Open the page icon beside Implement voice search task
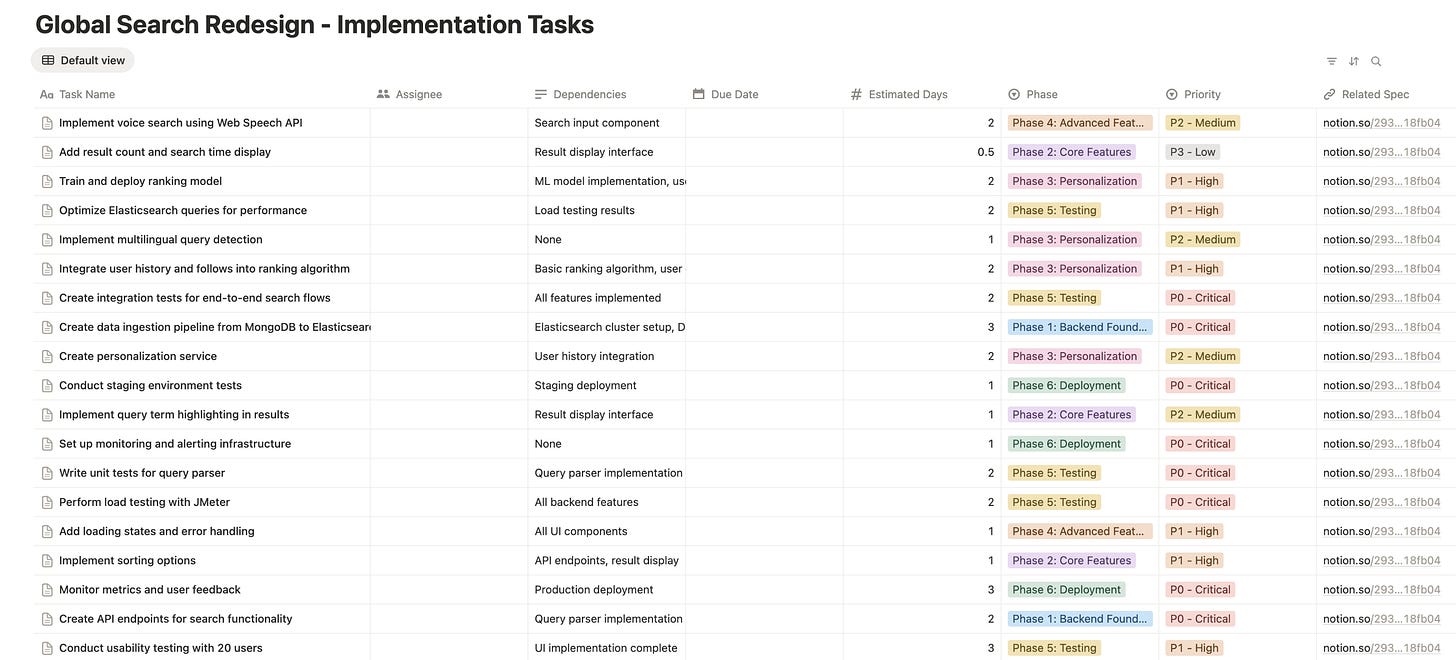1456x660 pixels. click(45, 122)
